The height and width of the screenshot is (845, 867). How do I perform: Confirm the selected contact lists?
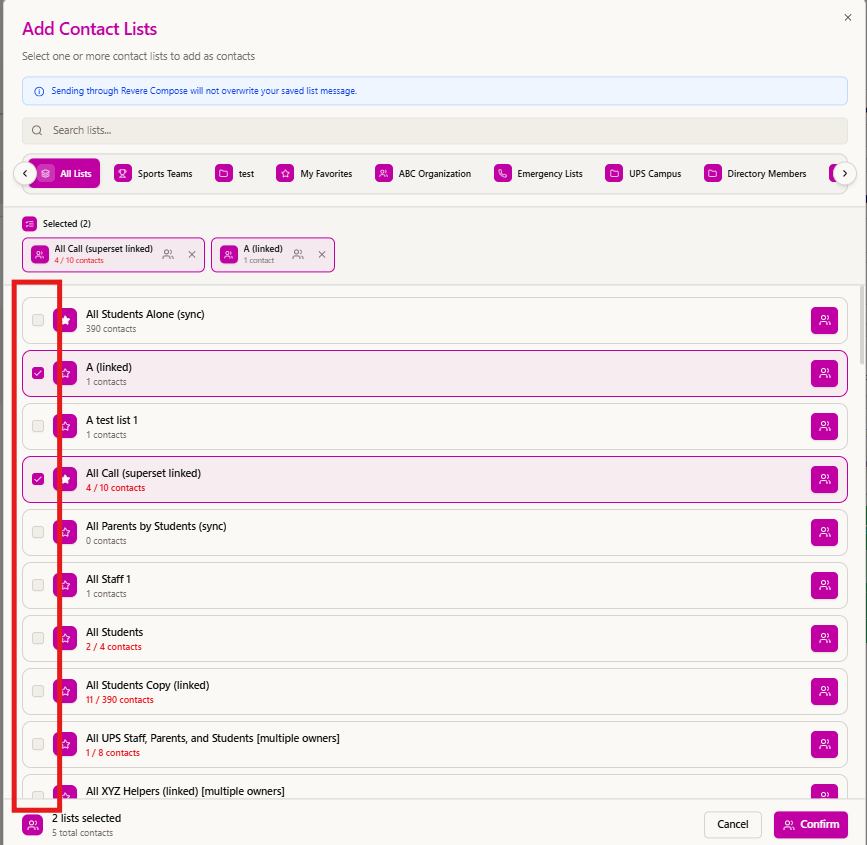click(811, 825)
